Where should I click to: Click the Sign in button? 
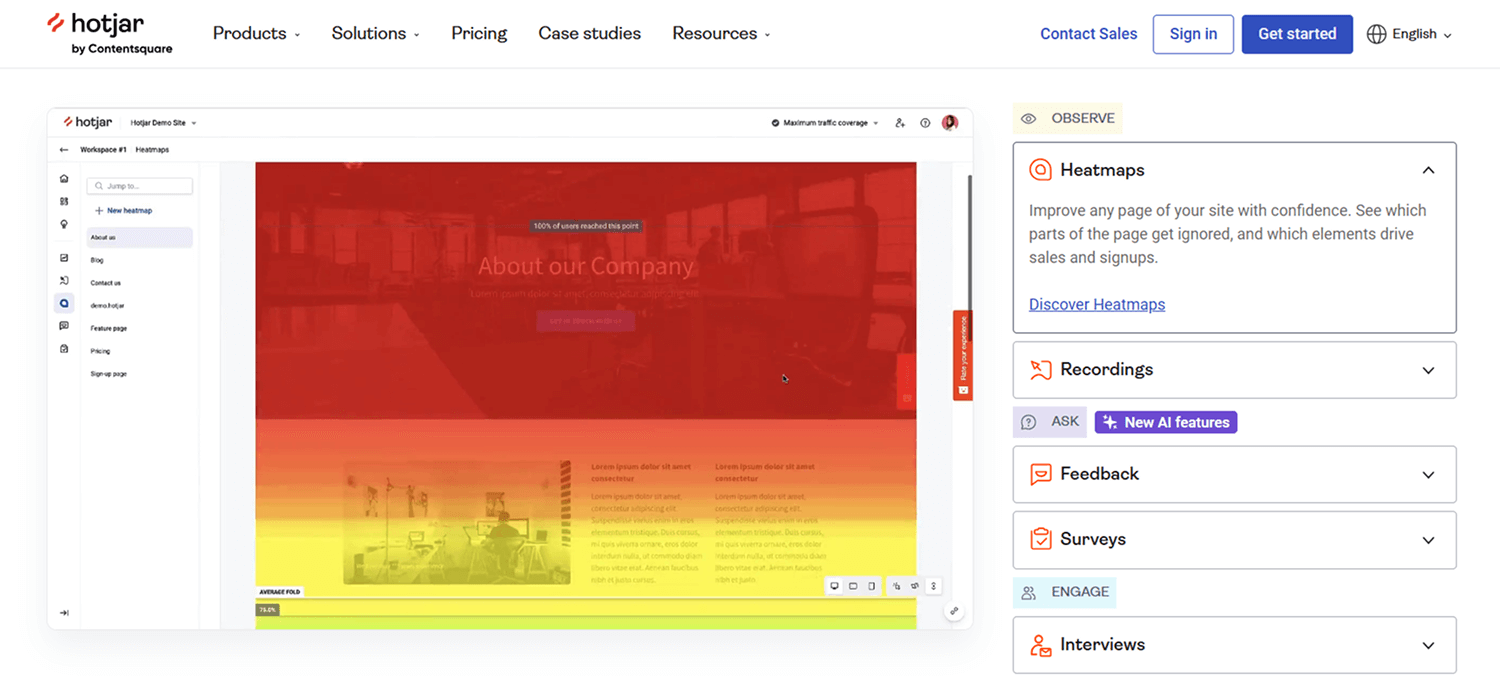pyautogui.click(x=1193, y=34)
